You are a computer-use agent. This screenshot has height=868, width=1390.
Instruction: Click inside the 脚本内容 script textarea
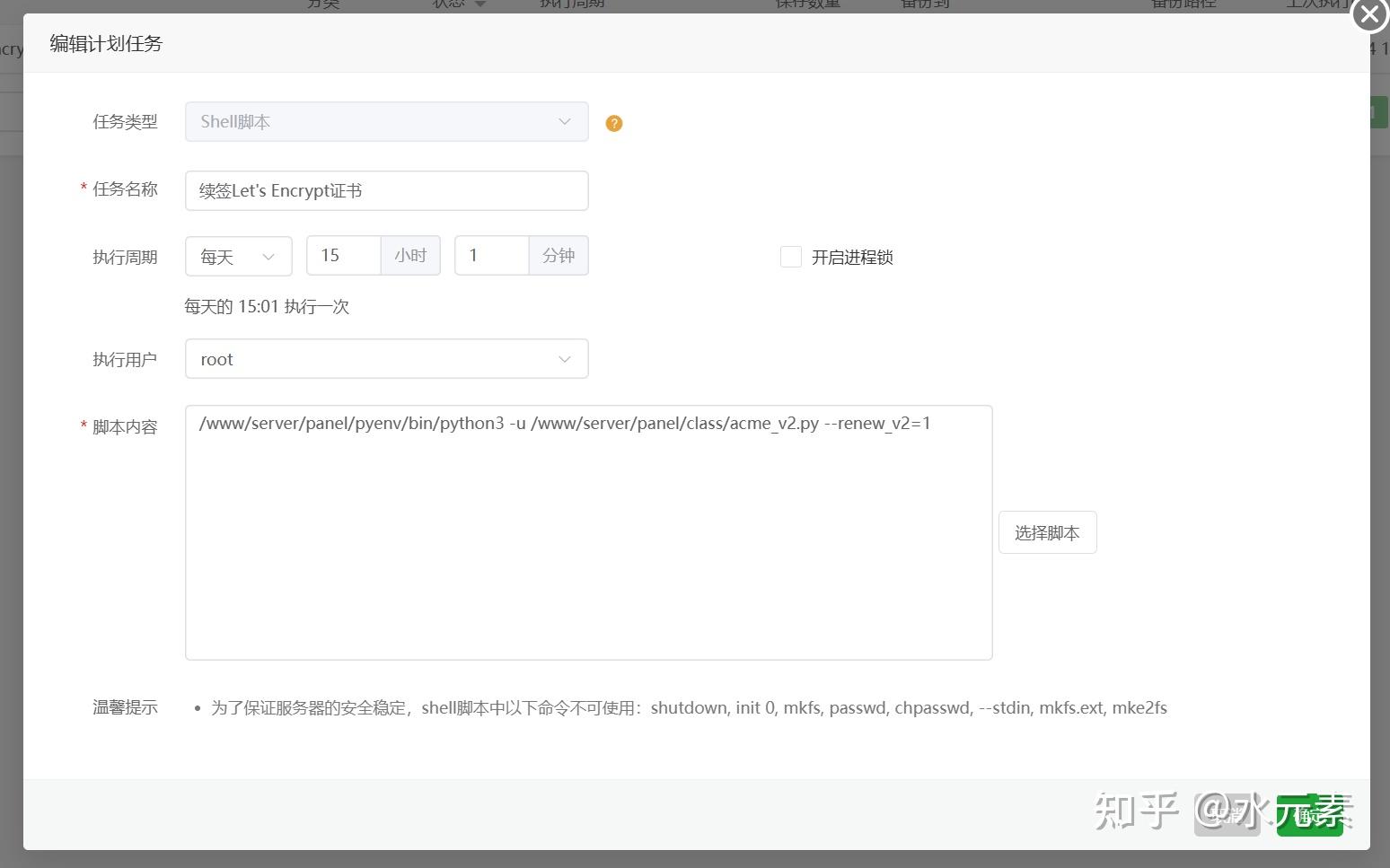588,532
